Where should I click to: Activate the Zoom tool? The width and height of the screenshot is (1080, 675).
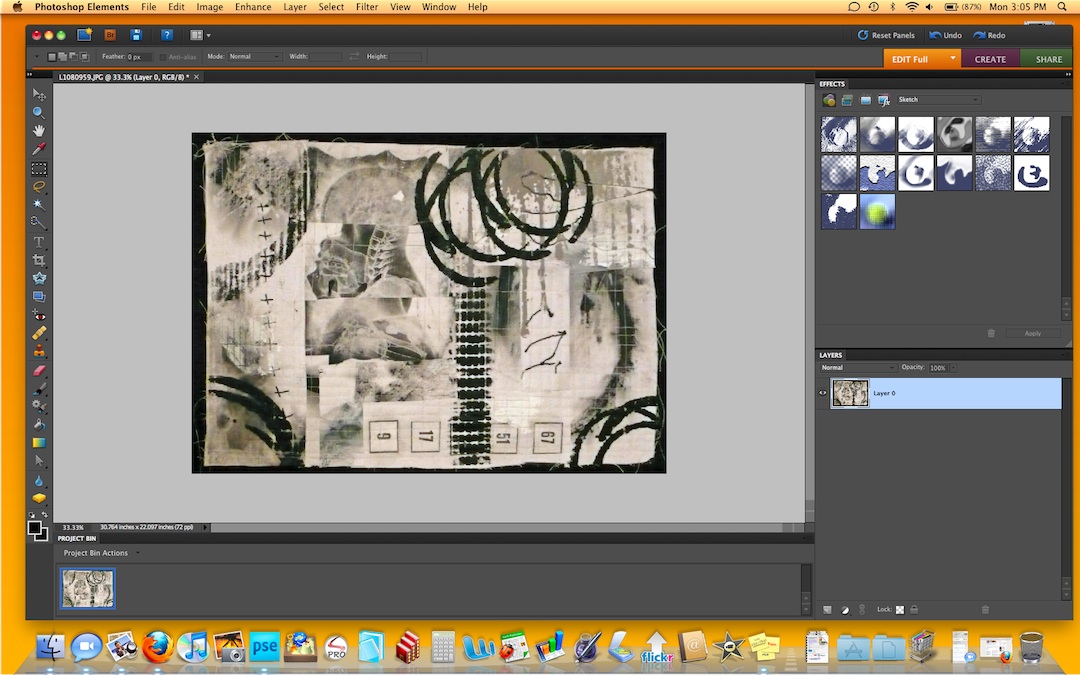click(39, 113)
